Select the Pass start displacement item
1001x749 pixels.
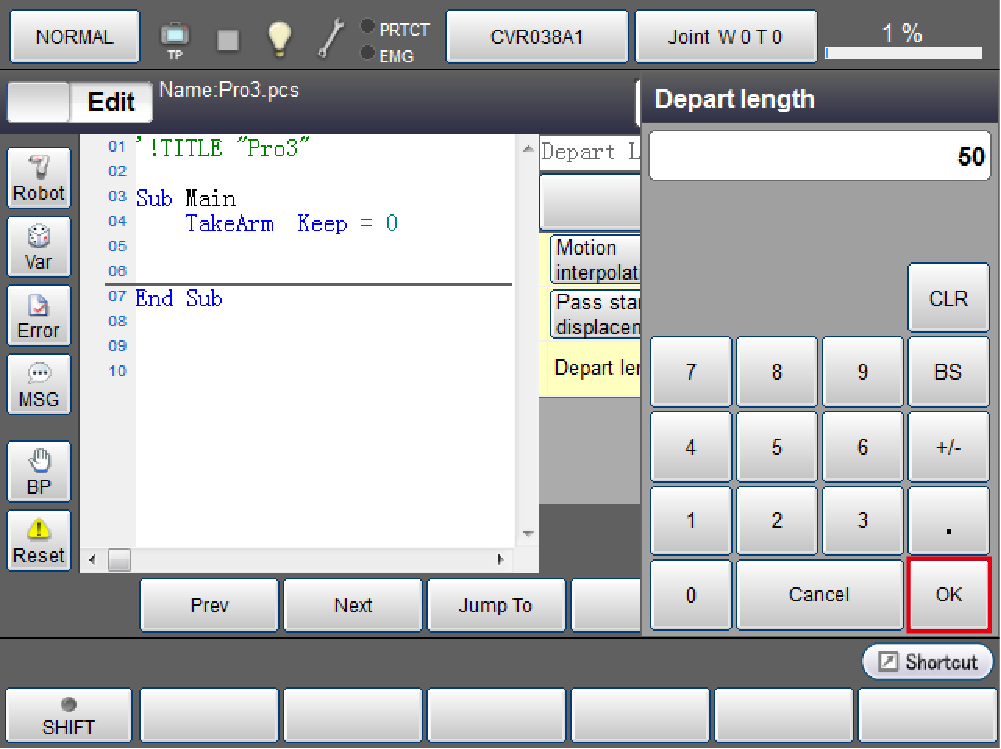click(595, 314)
